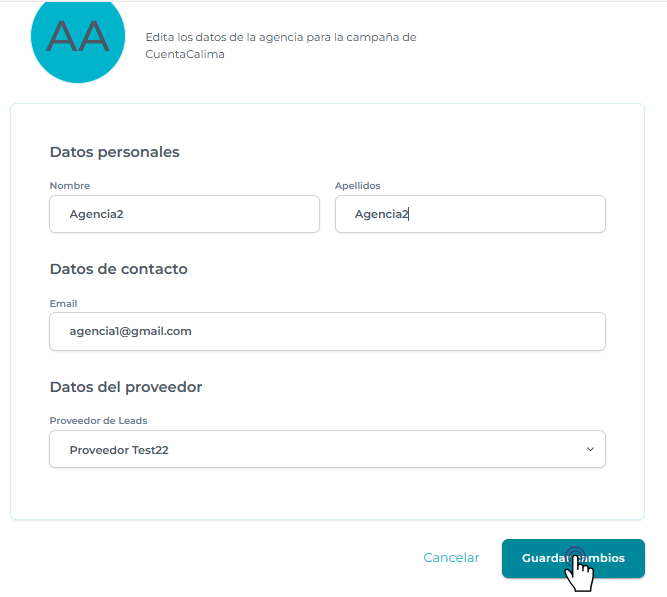The height and width of the screenshot is (597, 667).
Task: Place cursor after Agencia2 in Apellidos
Action: tap(411, 214)
